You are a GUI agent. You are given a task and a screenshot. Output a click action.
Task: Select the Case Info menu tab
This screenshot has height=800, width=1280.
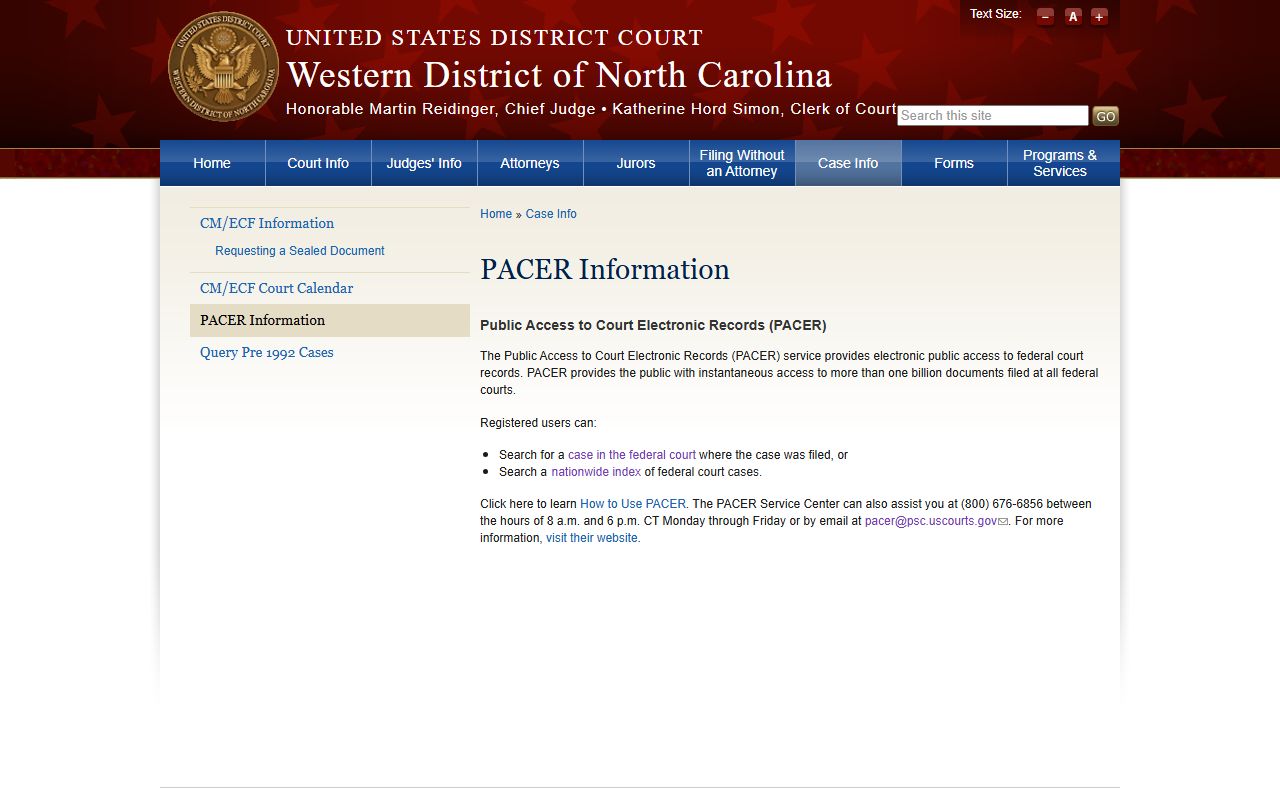tap(848, 163)
